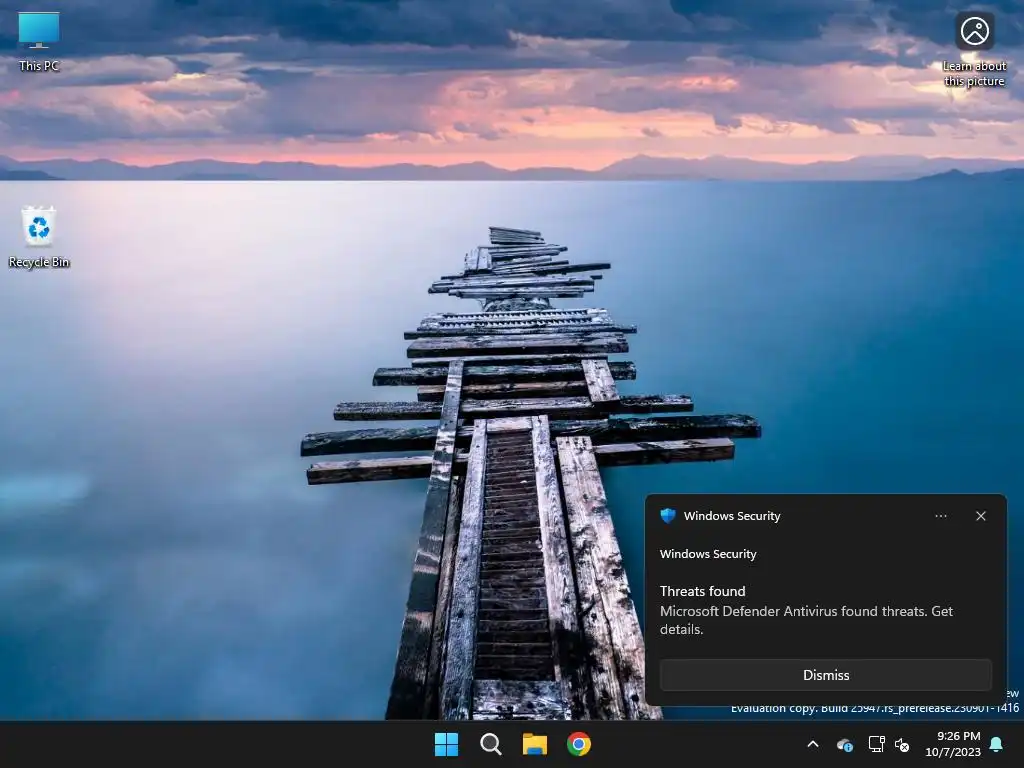Dismiss the Windows Security notification

[826, 675]
